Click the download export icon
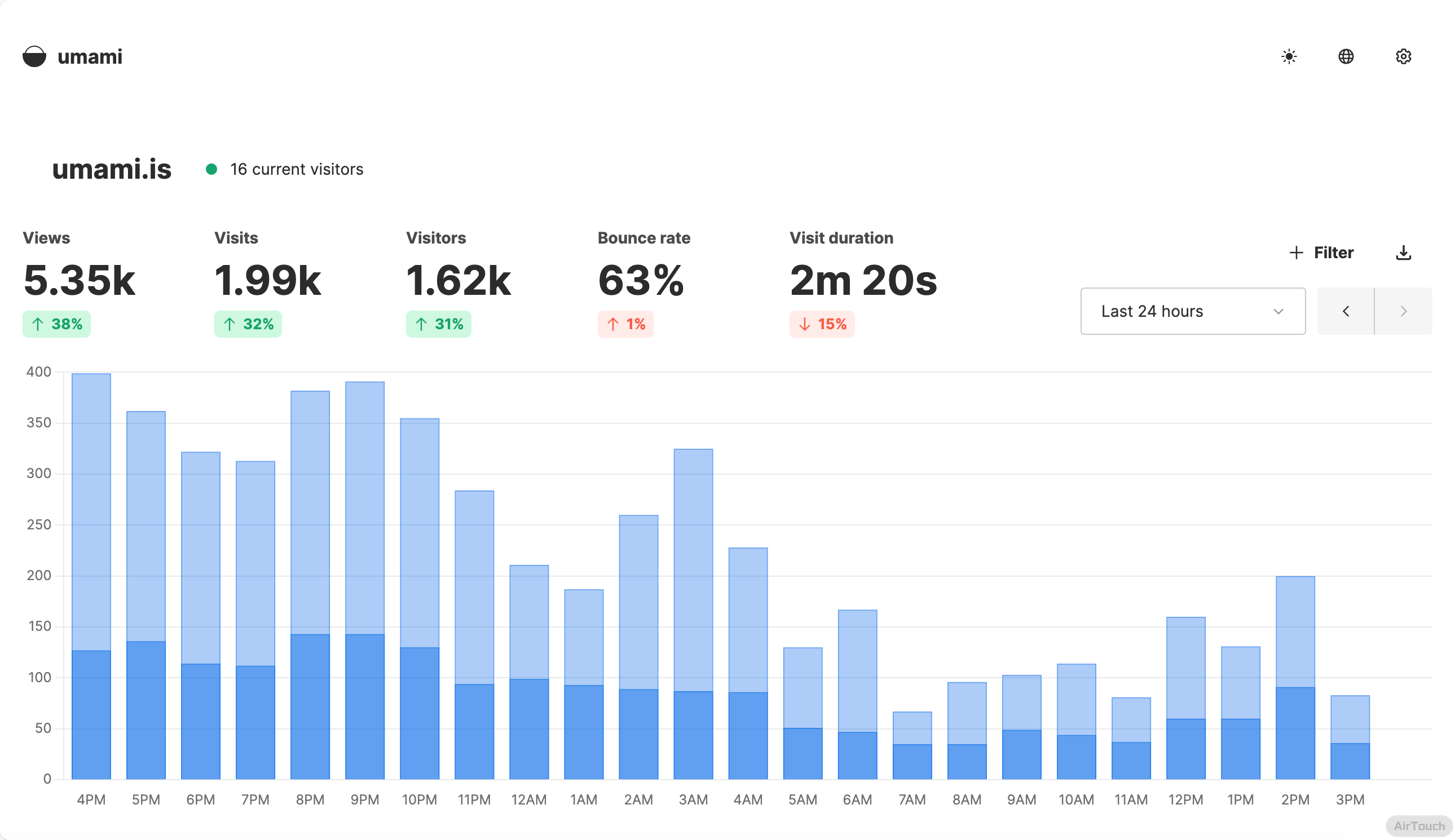1455x840 pixels. tap(1403, 253)
